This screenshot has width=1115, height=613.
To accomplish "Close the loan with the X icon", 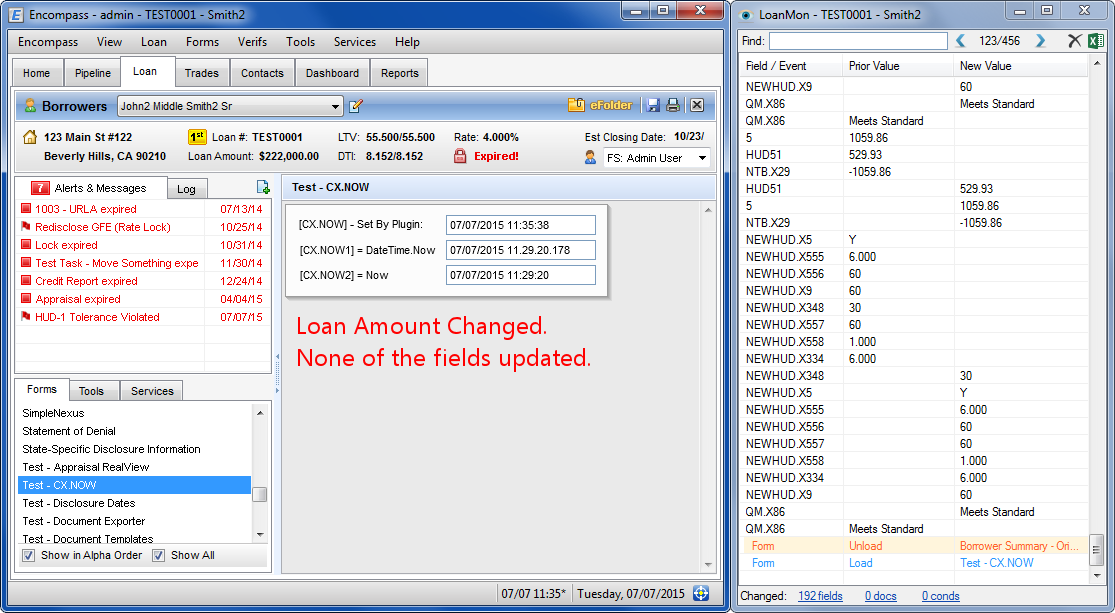I will point(697,105).
